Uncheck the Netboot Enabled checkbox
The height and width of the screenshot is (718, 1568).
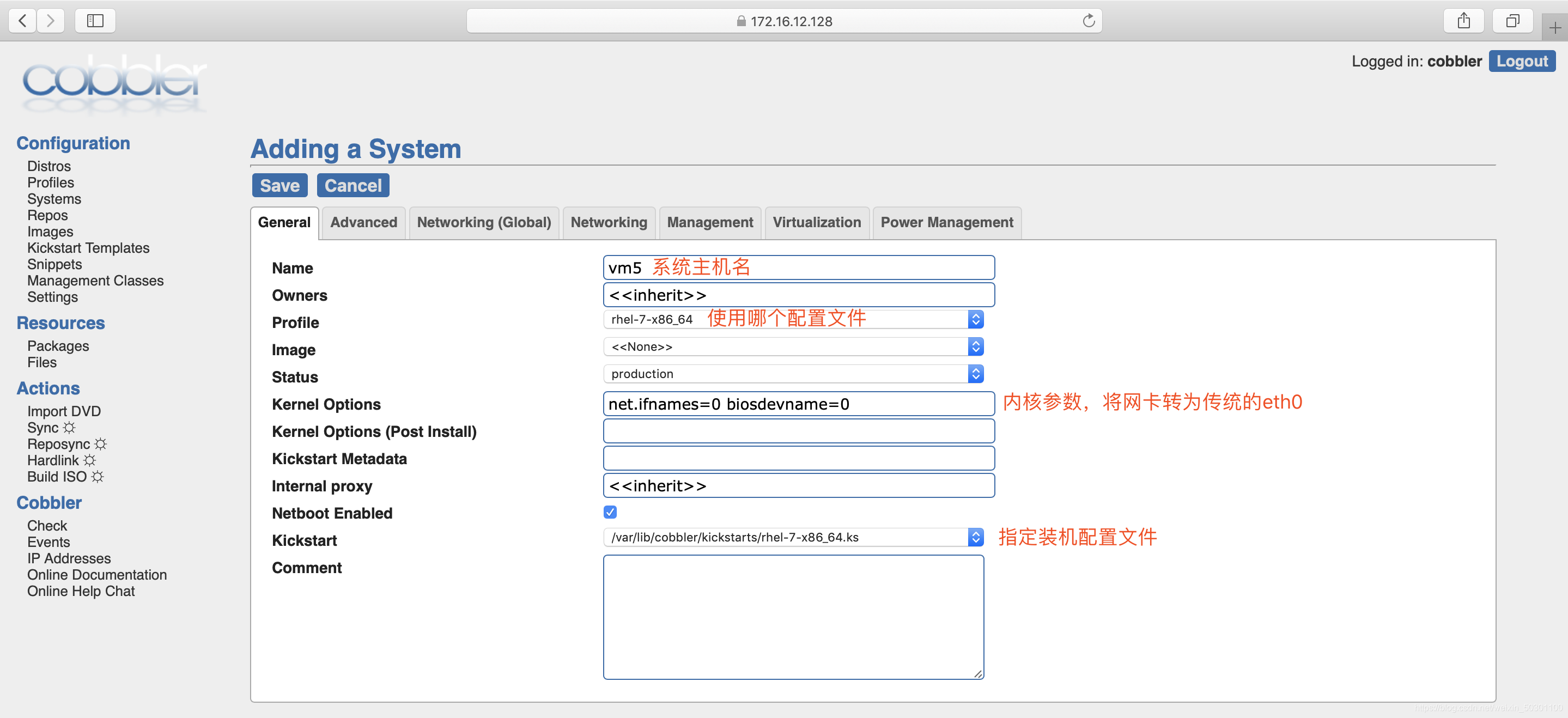pos(610,512)
